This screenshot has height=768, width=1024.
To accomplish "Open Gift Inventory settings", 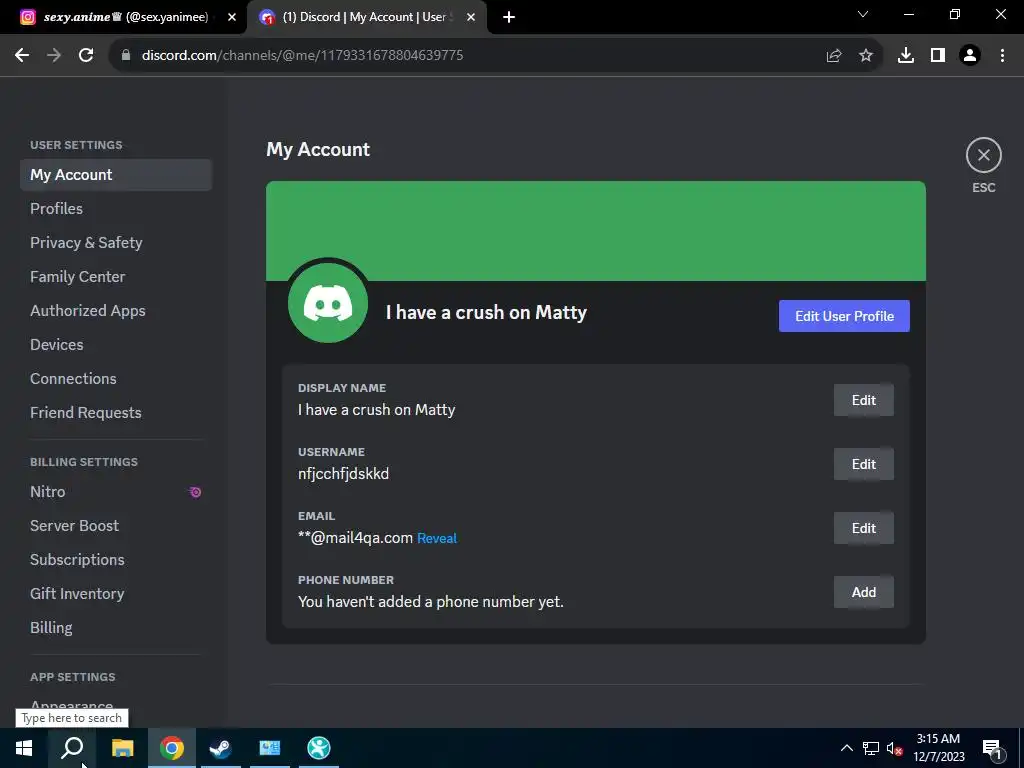I will pos(116,594).
